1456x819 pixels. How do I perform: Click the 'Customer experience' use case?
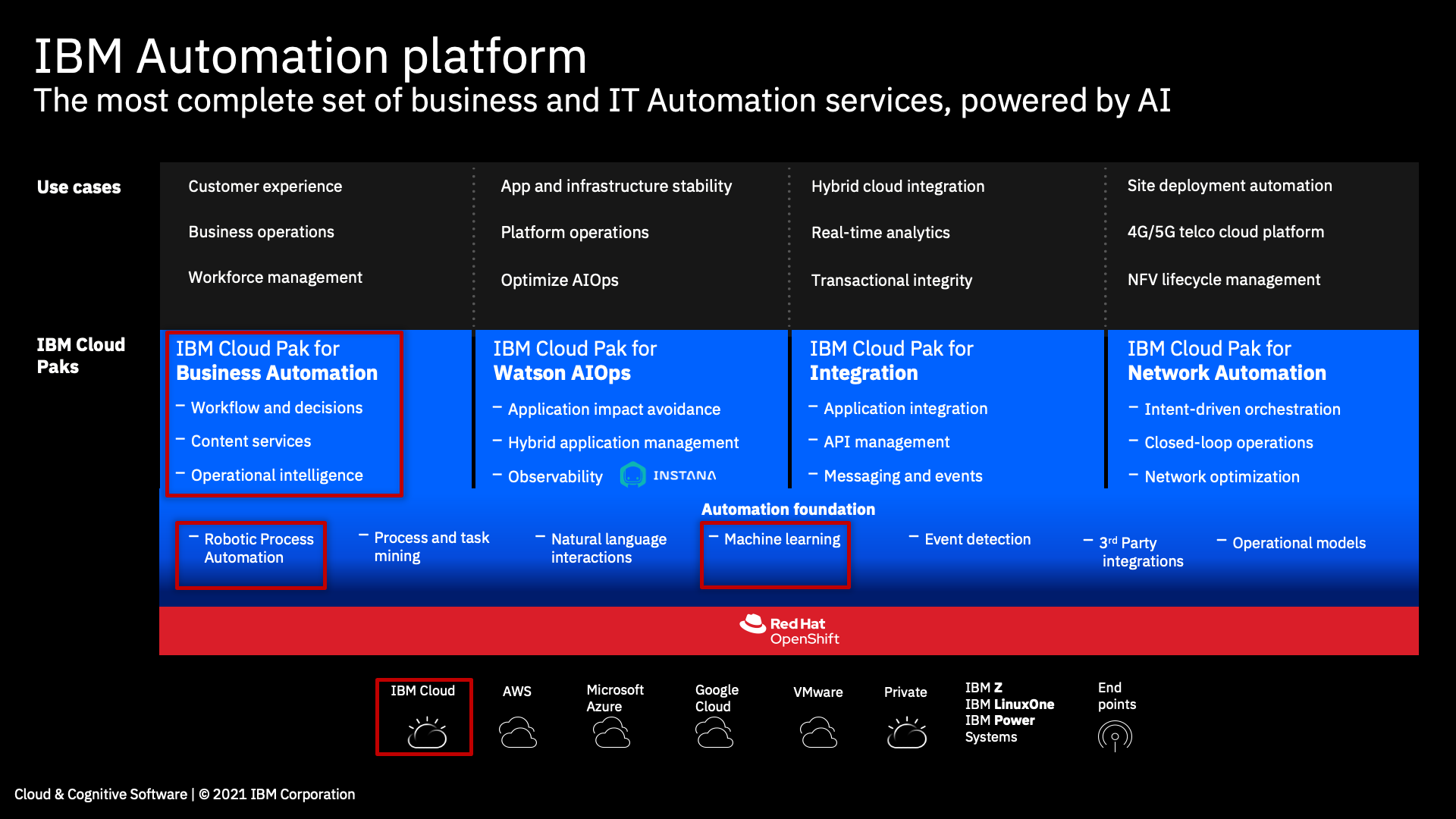(x=265, y=187)
